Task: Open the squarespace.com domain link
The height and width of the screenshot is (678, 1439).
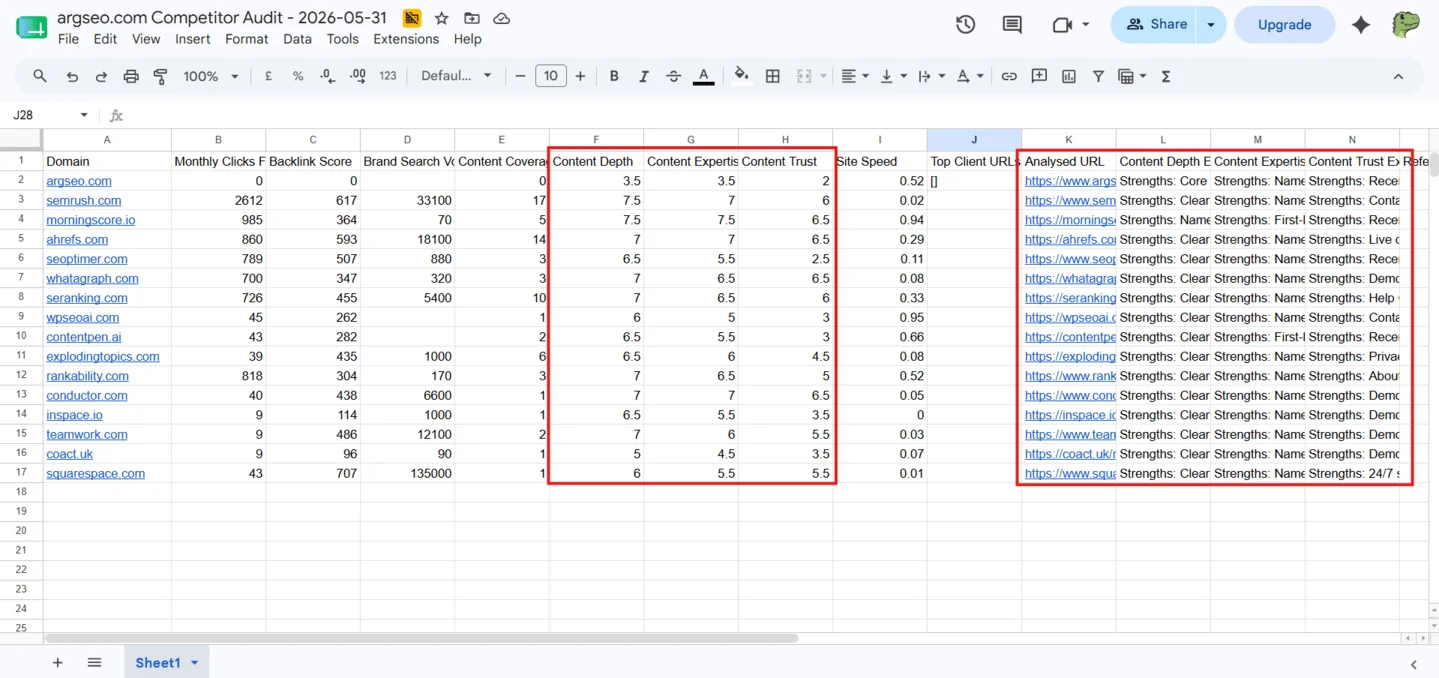Action: coord(95,473)
